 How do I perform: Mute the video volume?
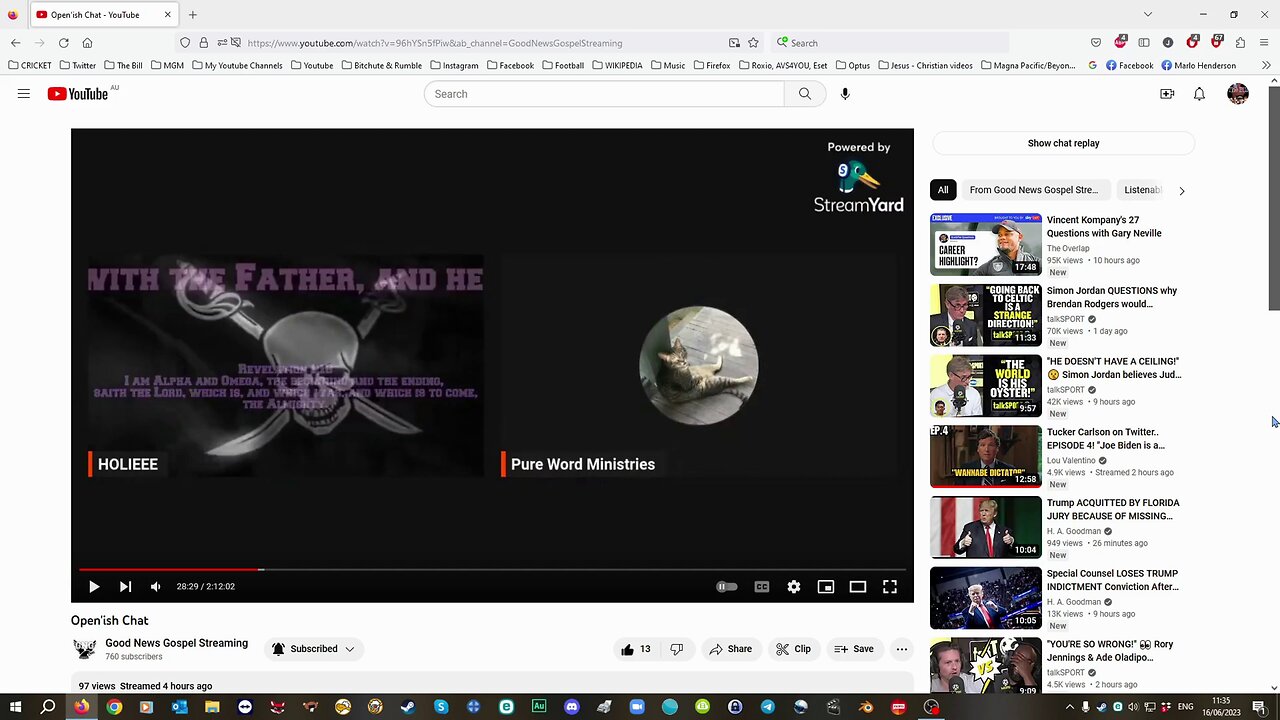[x=155, y=587]
